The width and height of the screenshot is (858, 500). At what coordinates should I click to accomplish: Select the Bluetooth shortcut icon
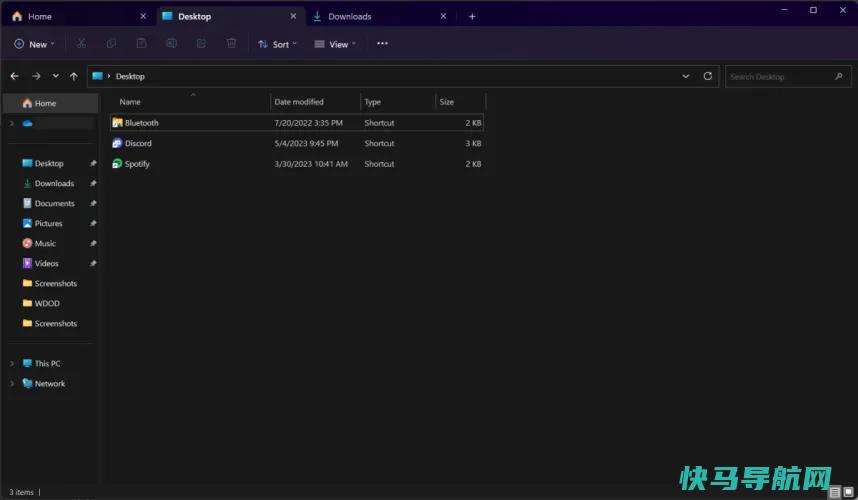pyautogui.click(x=117, y=123)
